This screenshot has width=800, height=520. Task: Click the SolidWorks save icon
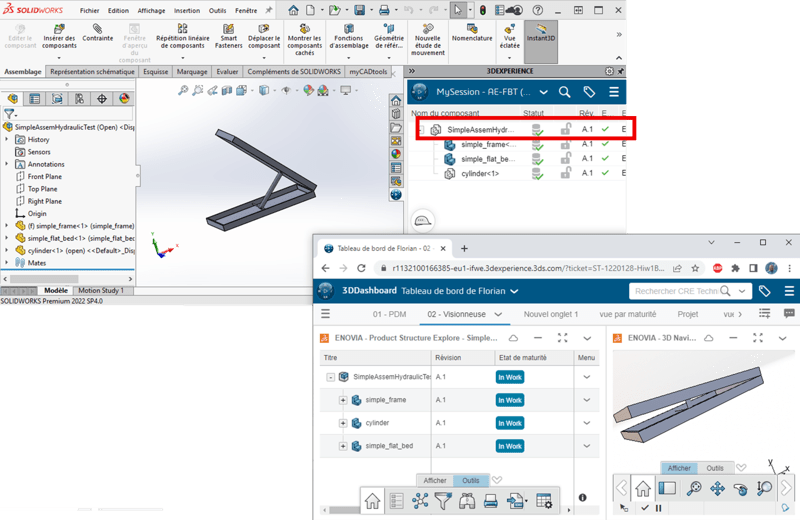[x=360, y=10]
